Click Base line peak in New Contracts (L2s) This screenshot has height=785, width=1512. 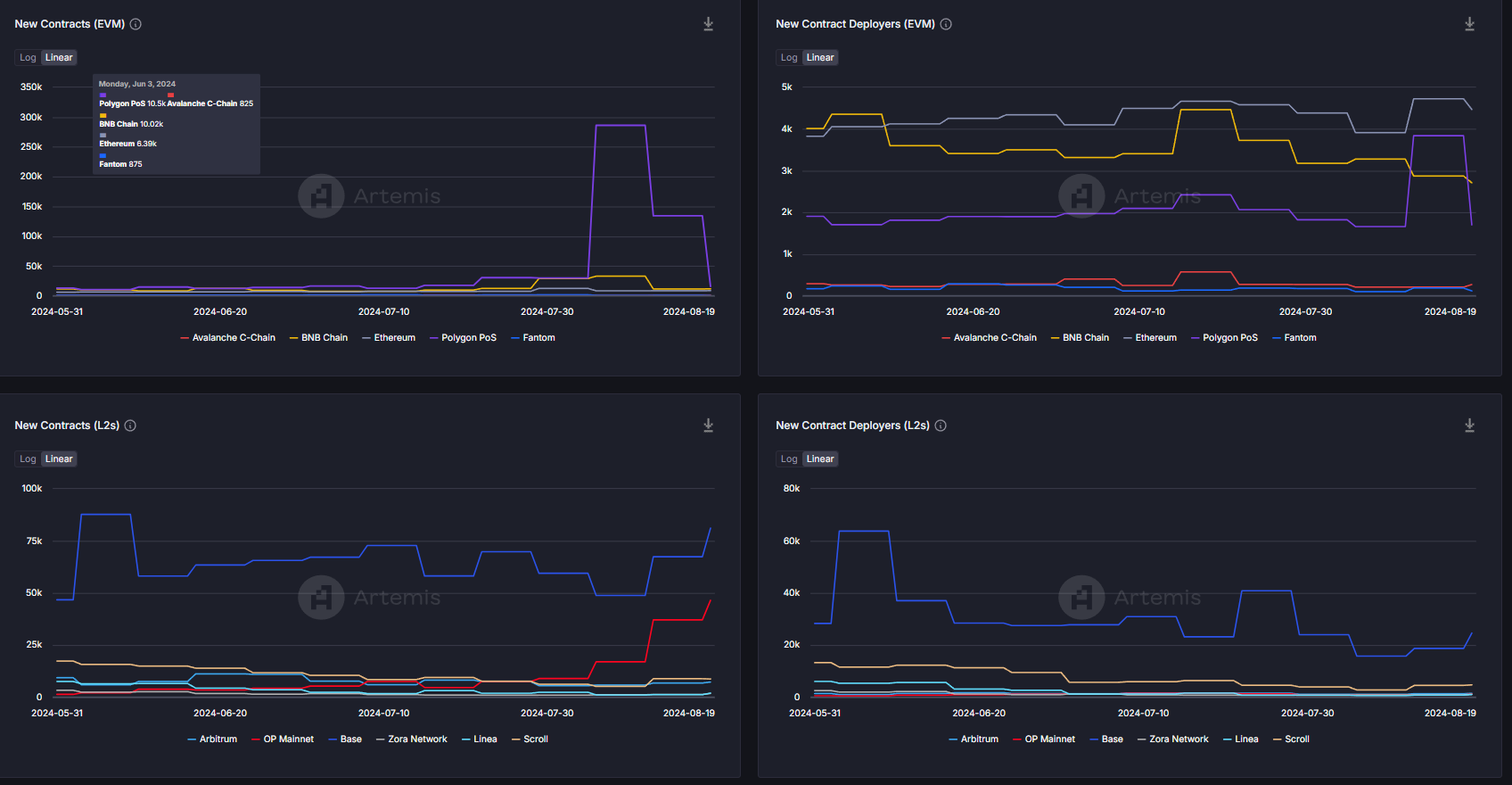point(106,515)
